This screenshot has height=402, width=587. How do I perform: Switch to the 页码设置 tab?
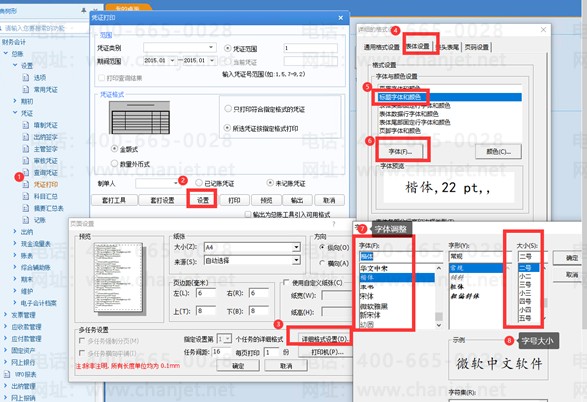tap(477, 47)
